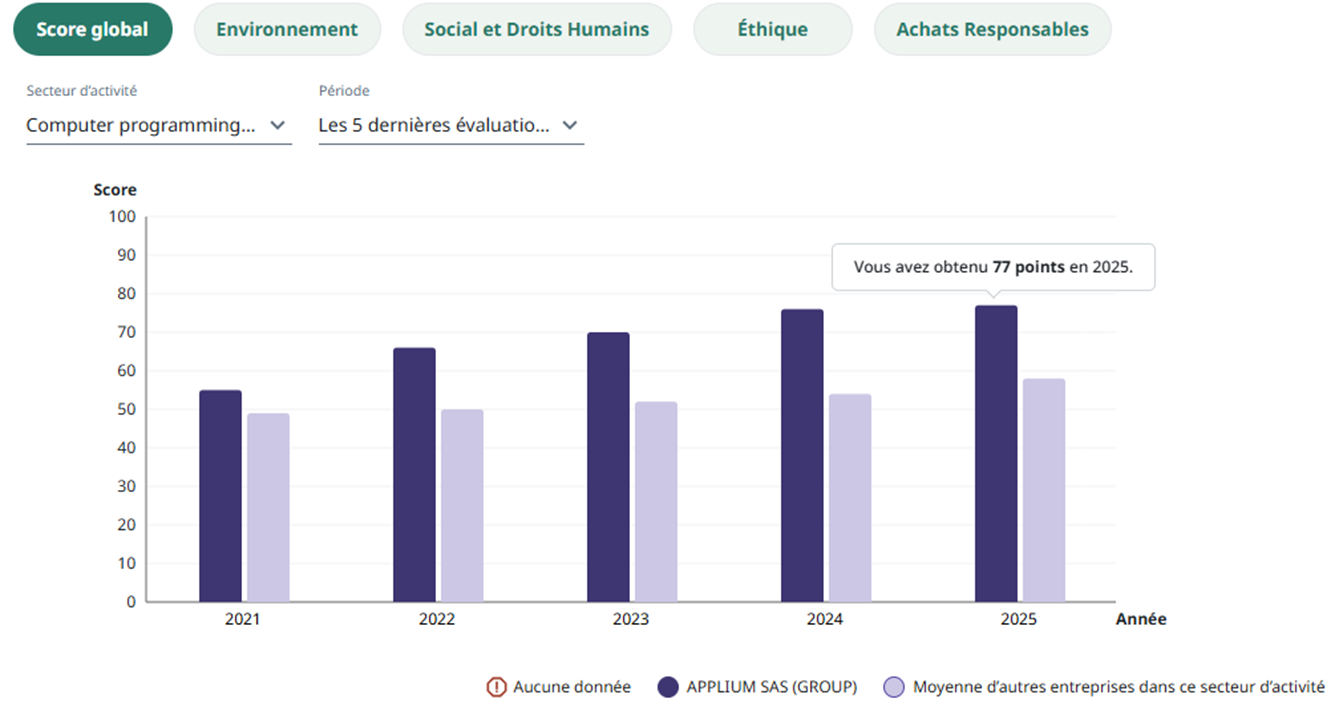
Task: Go to the Éthique tab
Action: (772, 29)
